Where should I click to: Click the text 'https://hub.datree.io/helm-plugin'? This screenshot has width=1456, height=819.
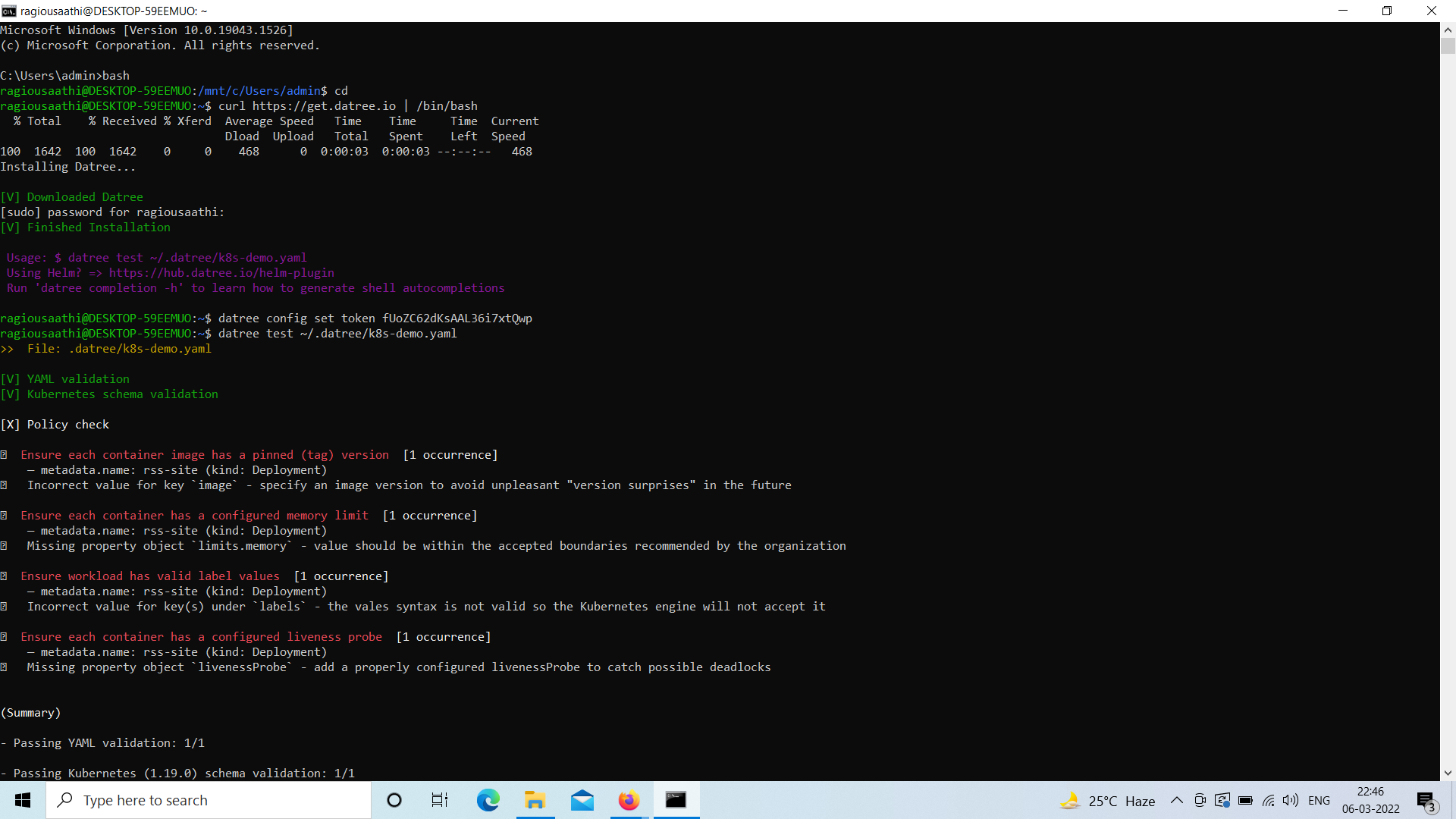[221, 273]
